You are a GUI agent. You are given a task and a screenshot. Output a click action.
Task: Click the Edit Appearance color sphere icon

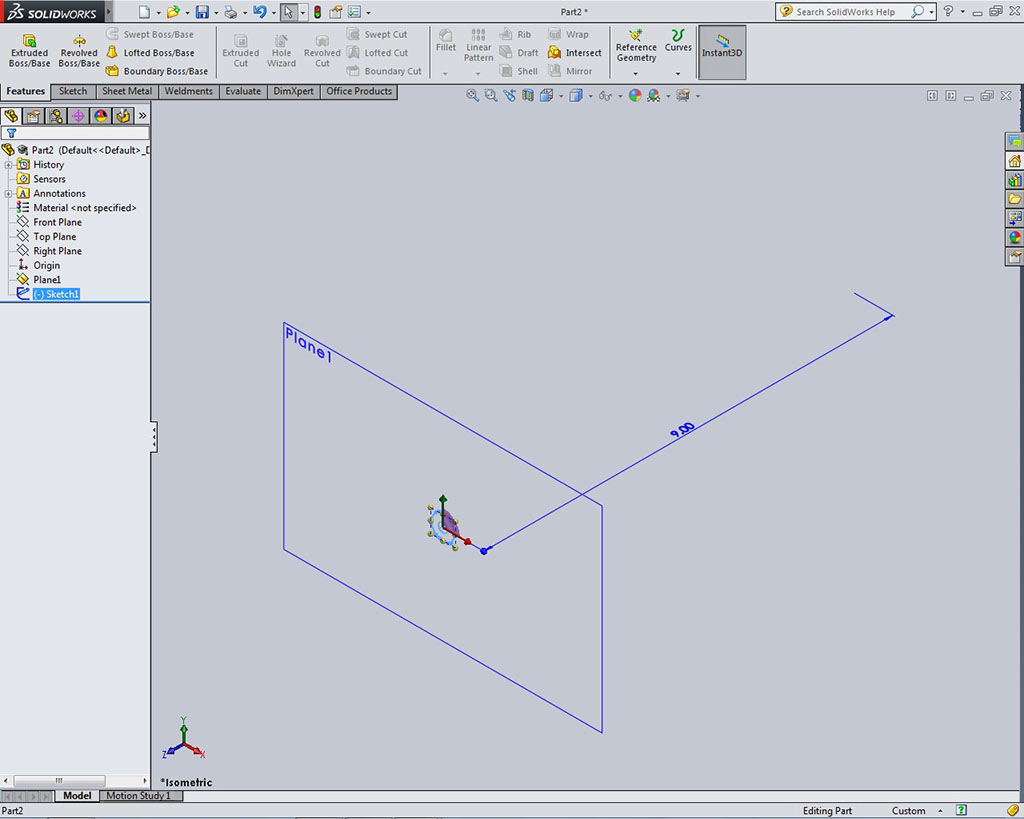pos(634,96)
